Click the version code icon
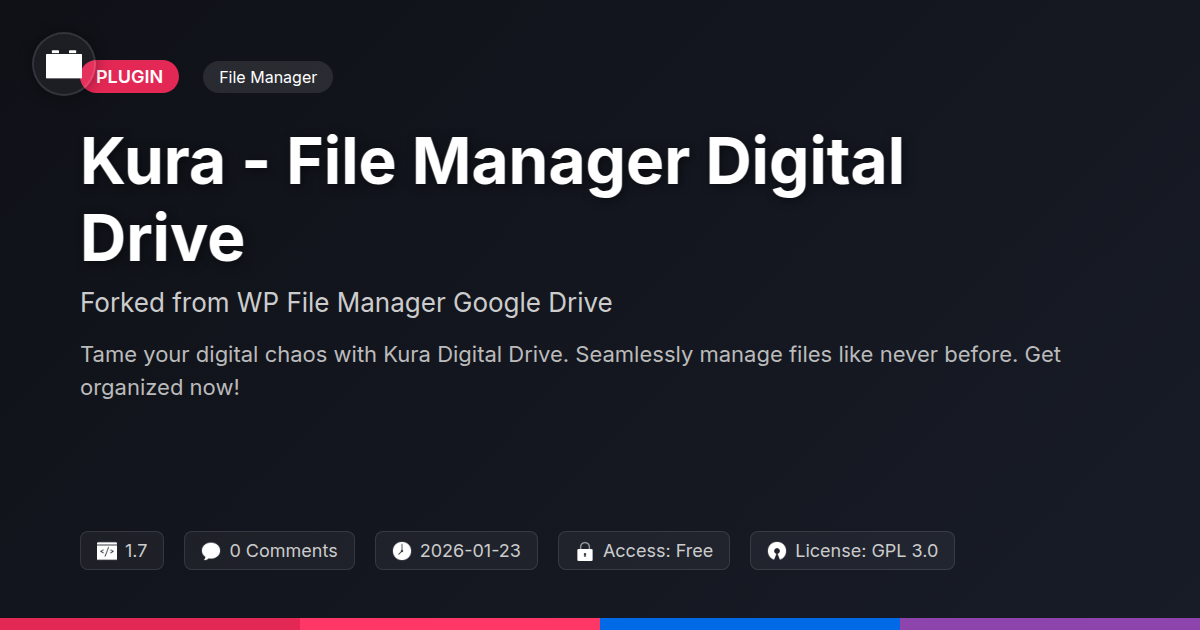Screen dimensions: 1200x630 coord(107,551)
